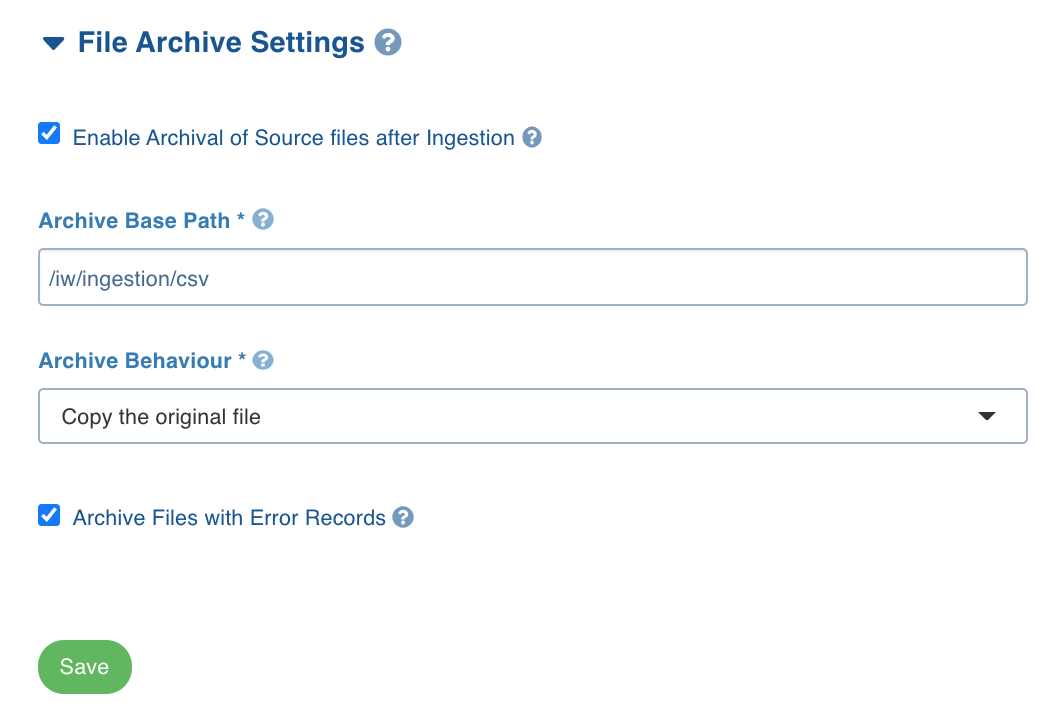Click the Enable Archival of Source files label

point(293,138)
